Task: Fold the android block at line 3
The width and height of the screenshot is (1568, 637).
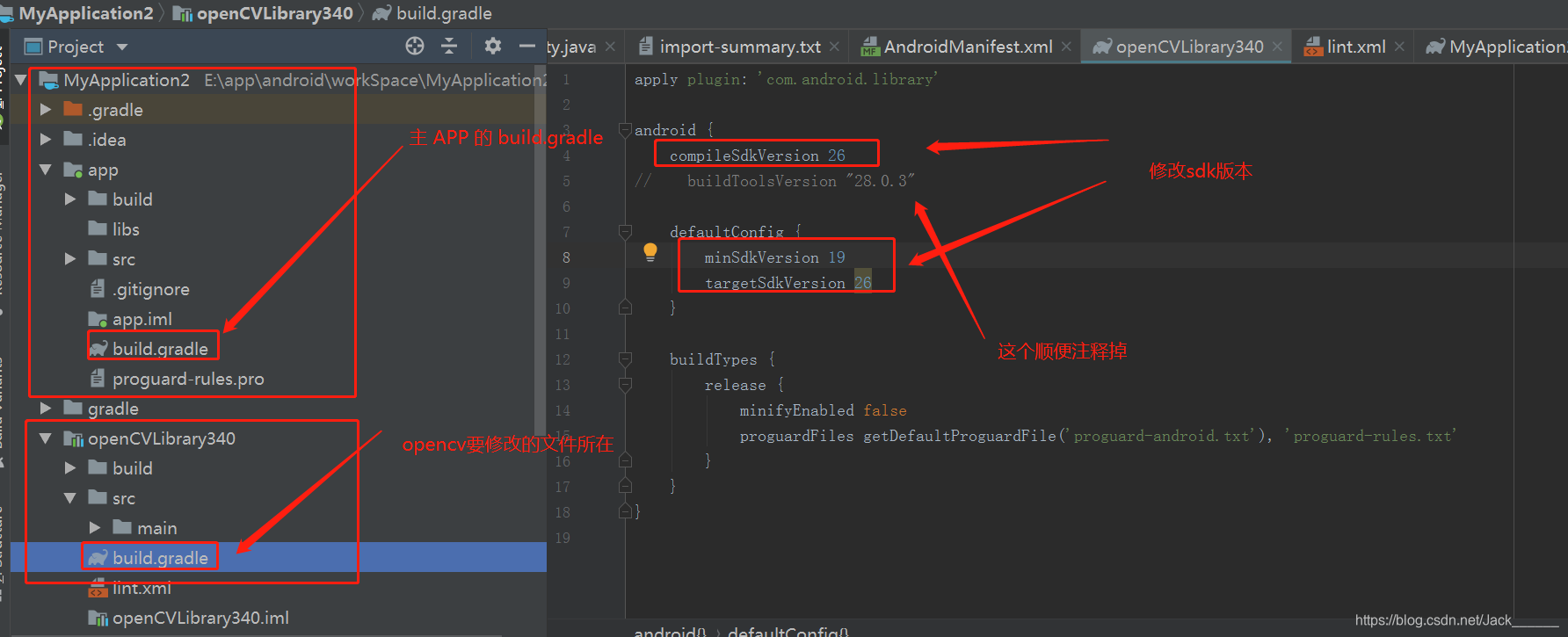Action: pos(625,130)
